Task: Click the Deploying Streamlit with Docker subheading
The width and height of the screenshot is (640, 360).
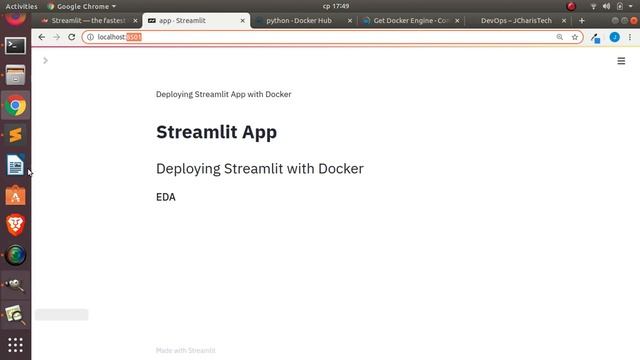Action: coord(260,169)
